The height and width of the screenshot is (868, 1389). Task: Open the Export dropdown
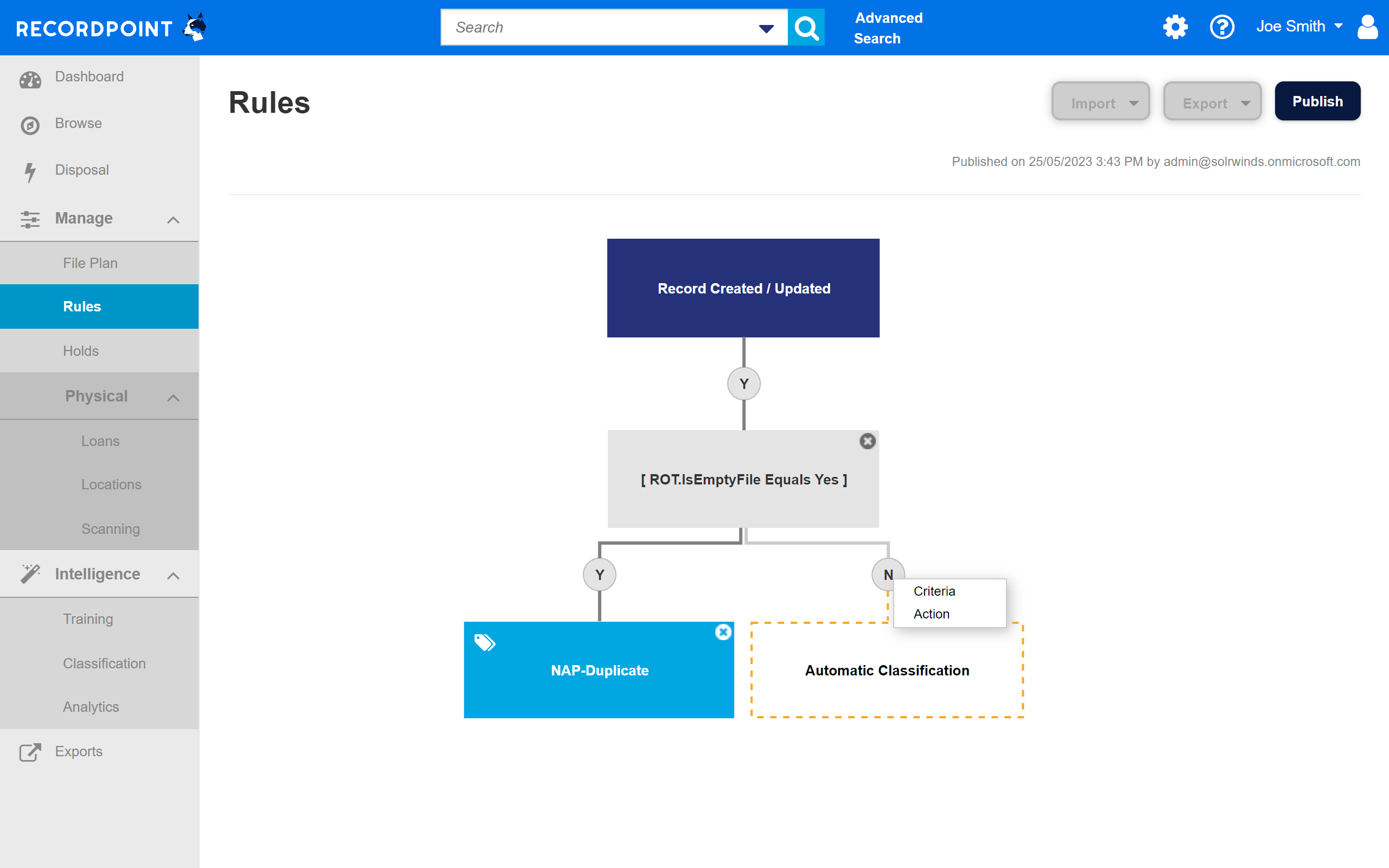point(1212,102)
